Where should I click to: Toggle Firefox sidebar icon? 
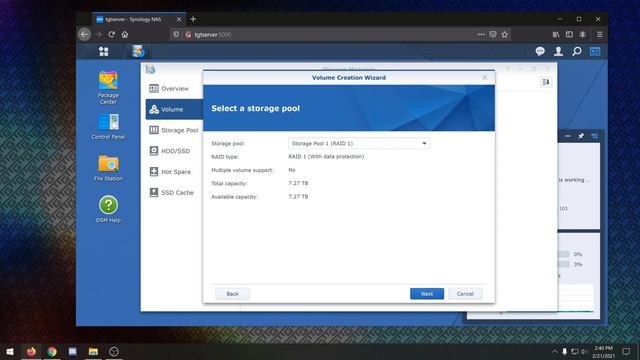tap(569, 35)
